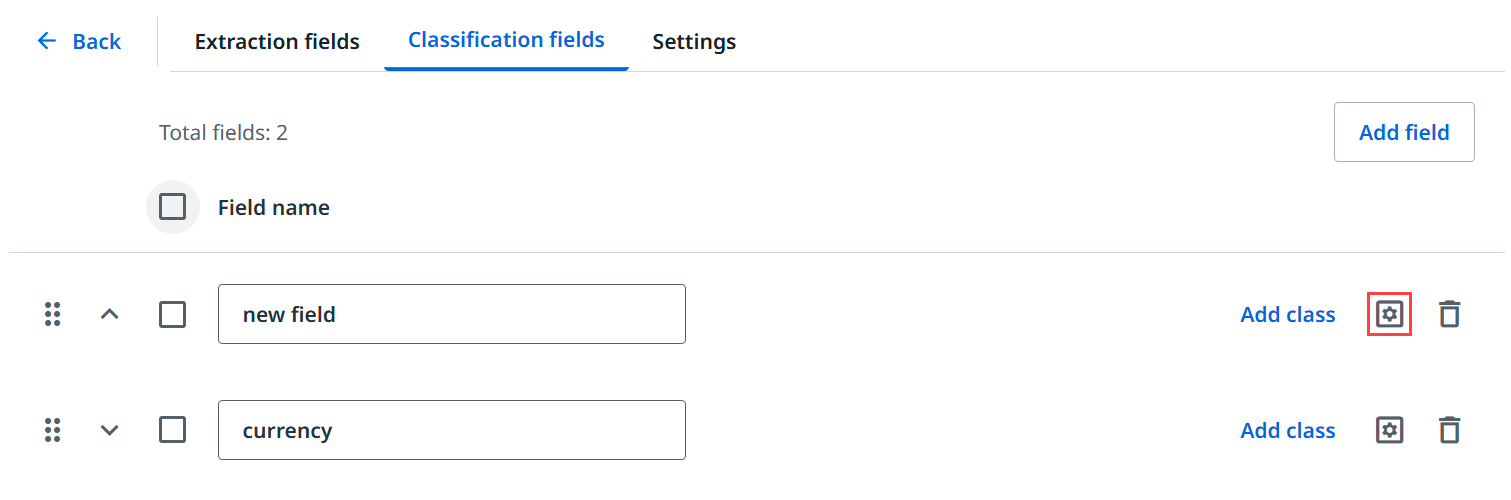Switch to the Extraction fields tab

coord(277,42)
